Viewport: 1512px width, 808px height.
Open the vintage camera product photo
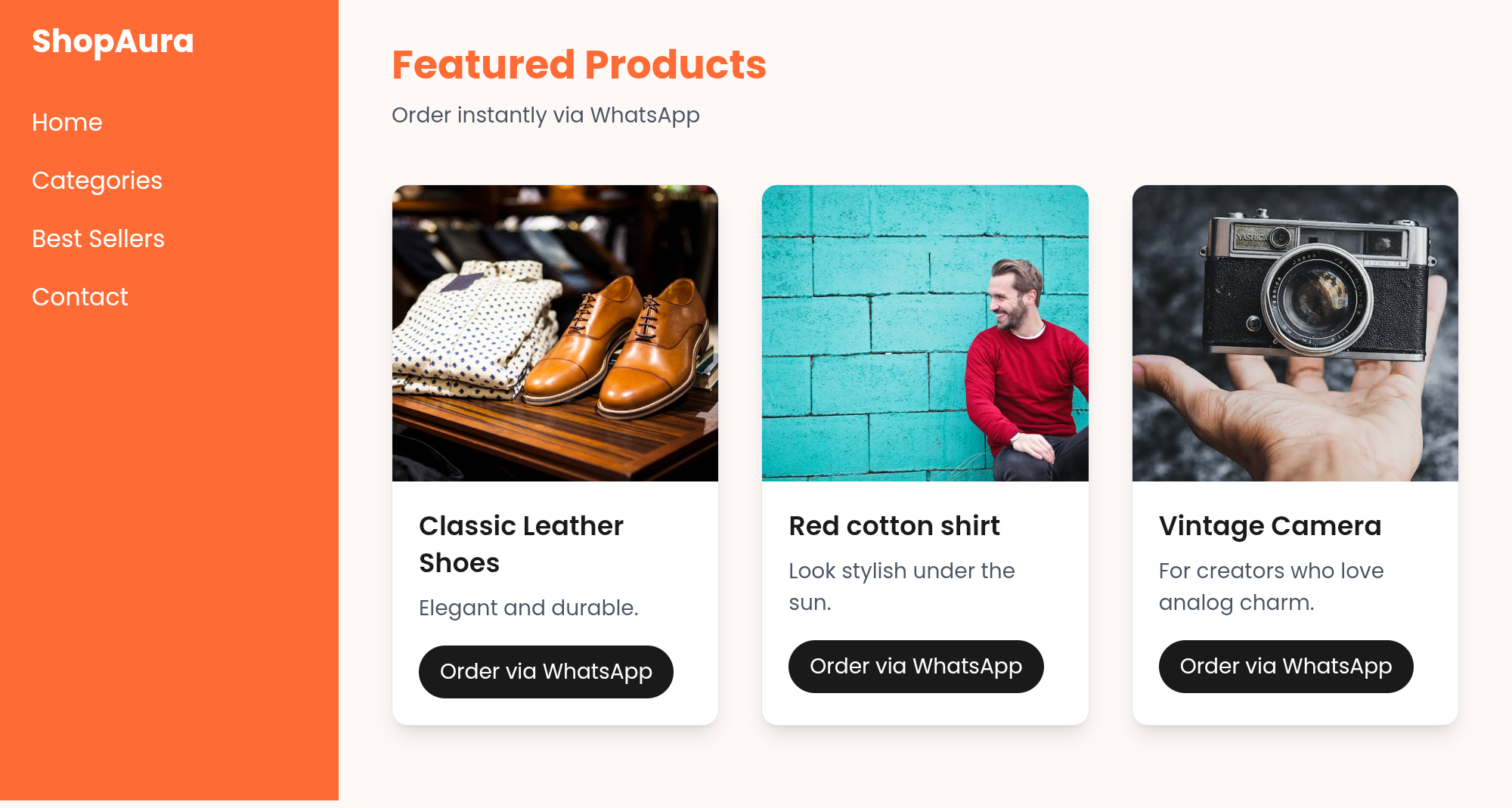(1294, 333)
